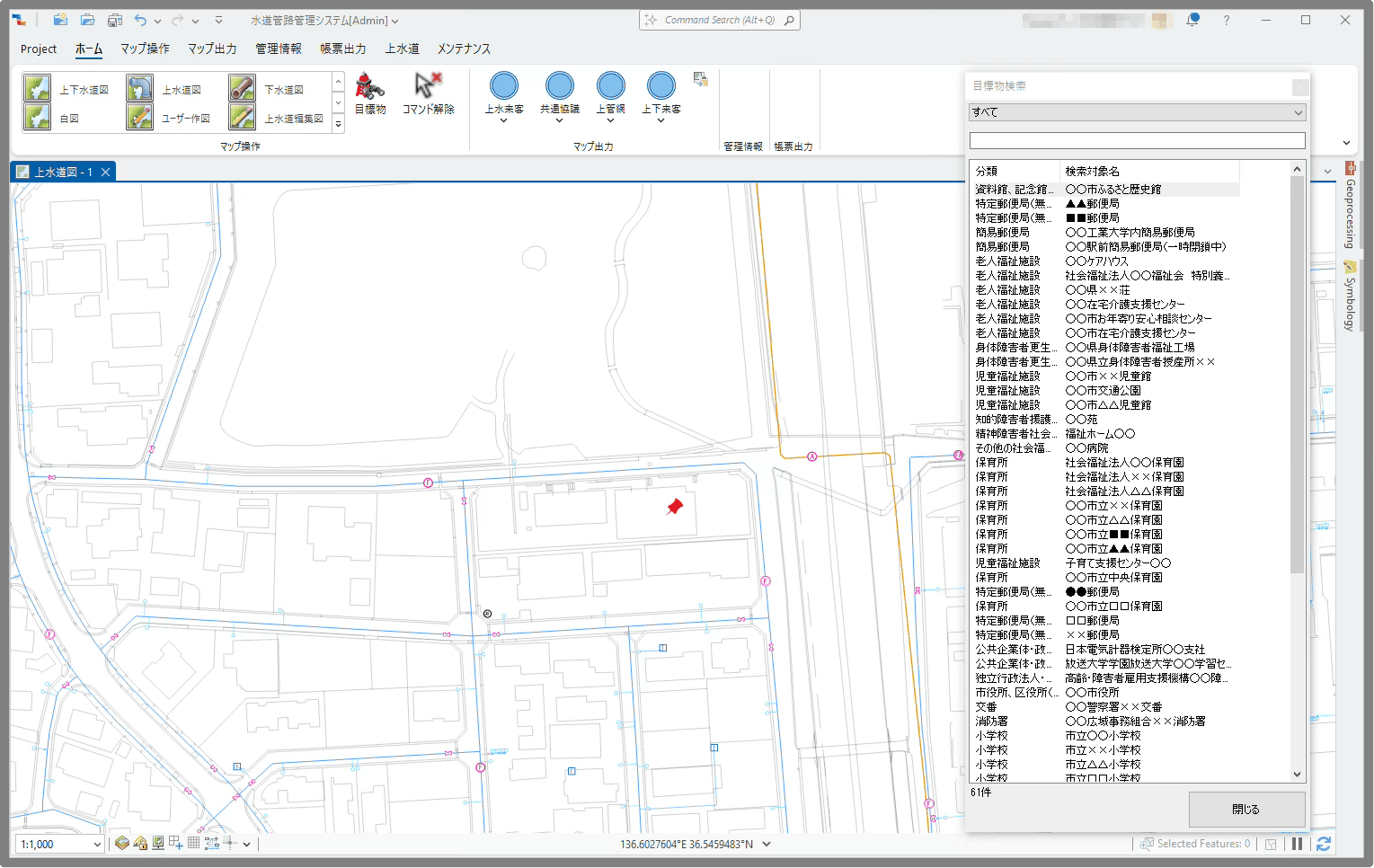Click the コマンド解除 cancel command tool
1374x868 pixels.
[428, 93]
